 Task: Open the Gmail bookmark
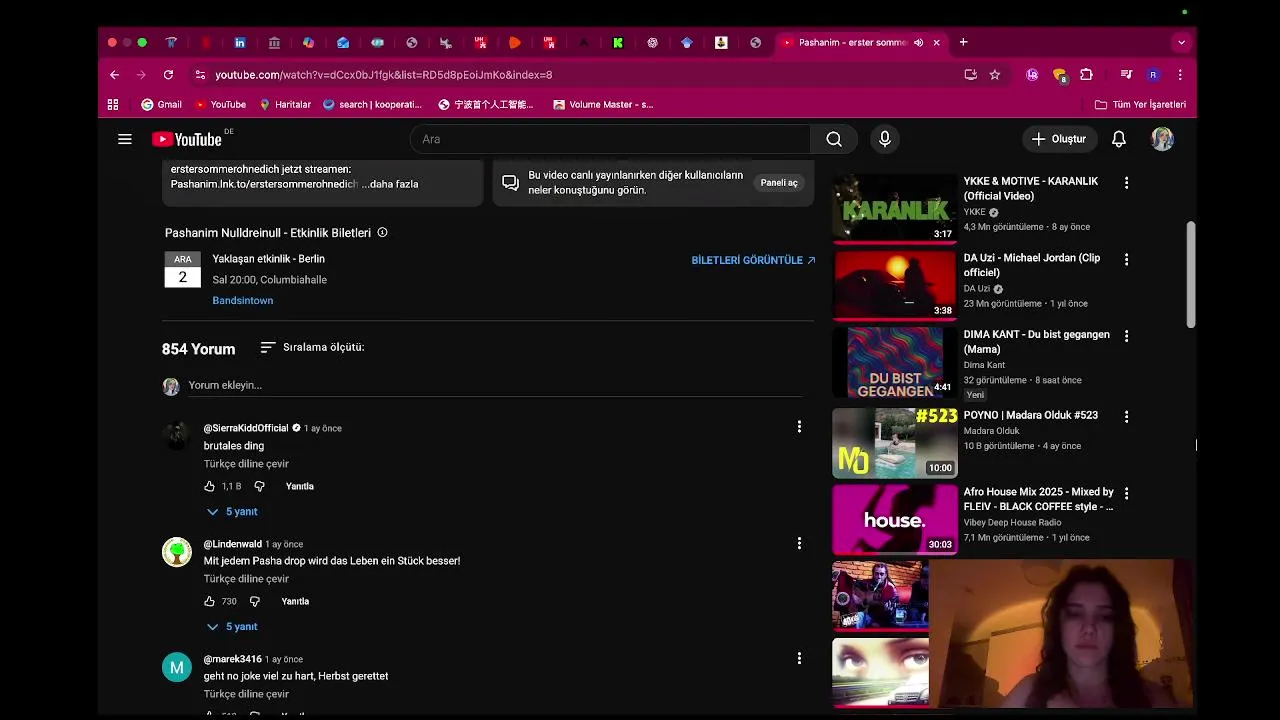click(x=161, y=104)
